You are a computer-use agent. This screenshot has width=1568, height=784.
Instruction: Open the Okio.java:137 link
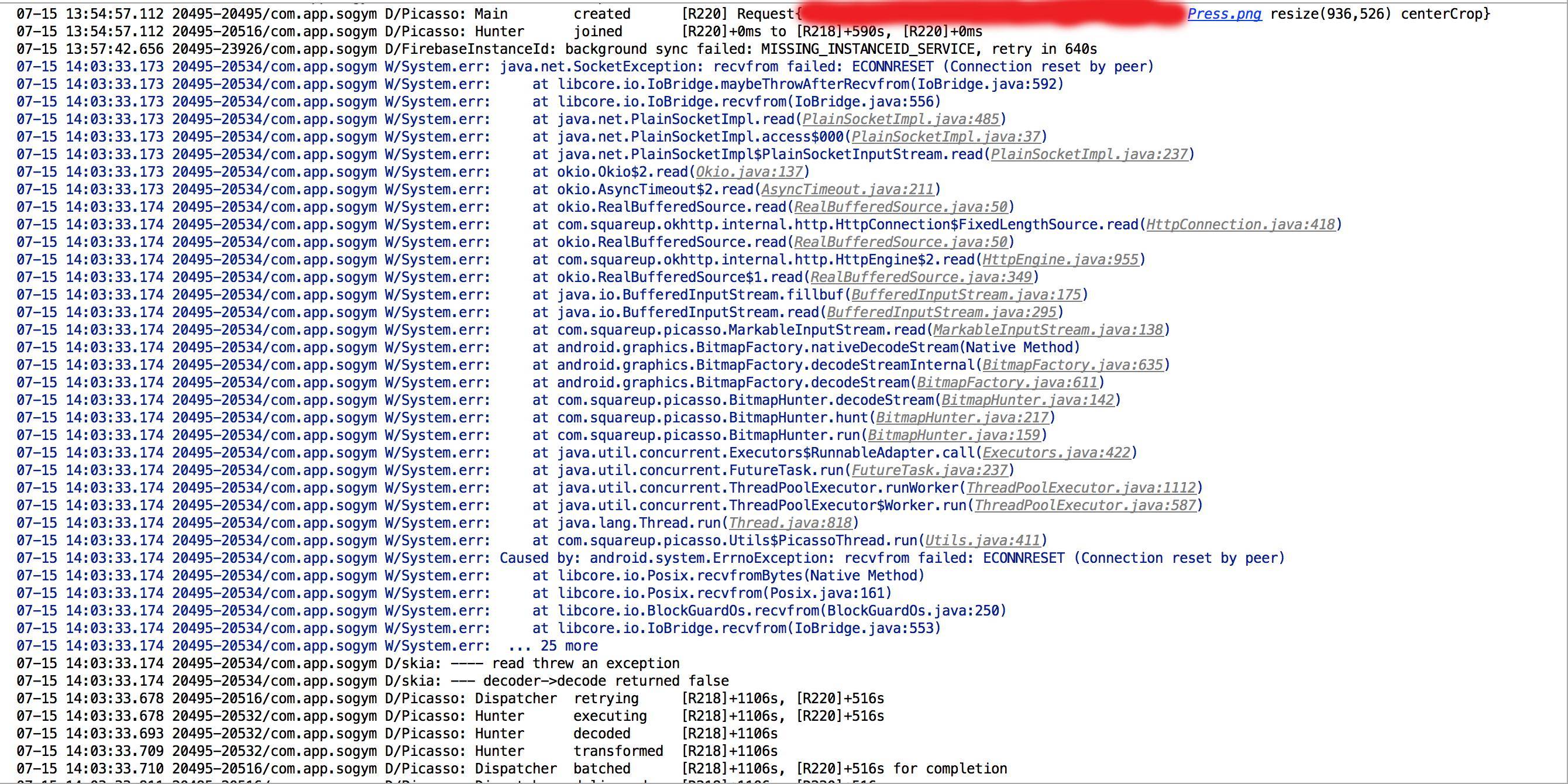click(x=749, y=172)
